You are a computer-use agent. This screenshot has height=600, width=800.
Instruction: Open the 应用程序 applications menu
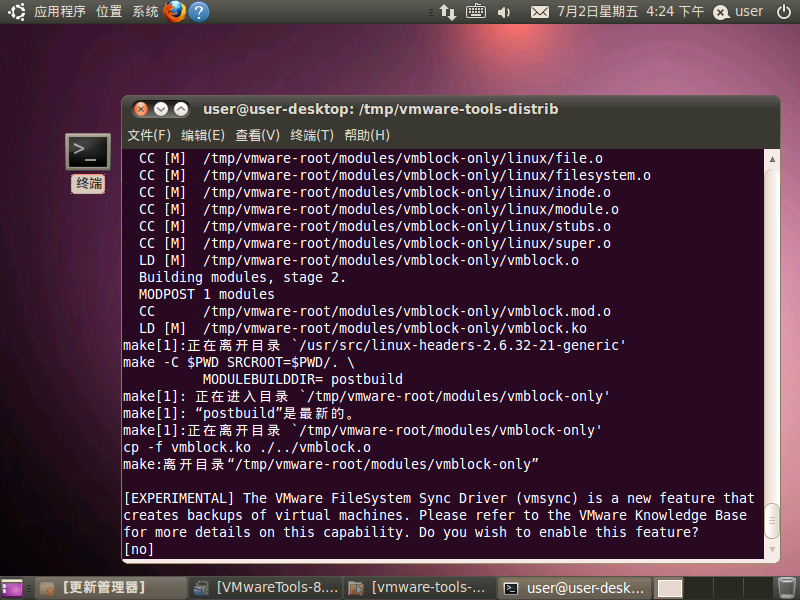(x=59, y=12)
